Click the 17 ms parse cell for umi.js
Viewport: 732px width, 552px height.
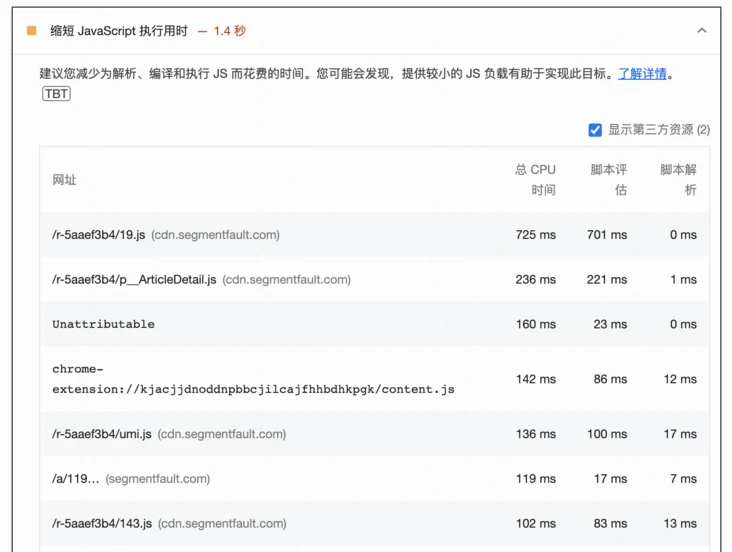(x=680, y=434)
